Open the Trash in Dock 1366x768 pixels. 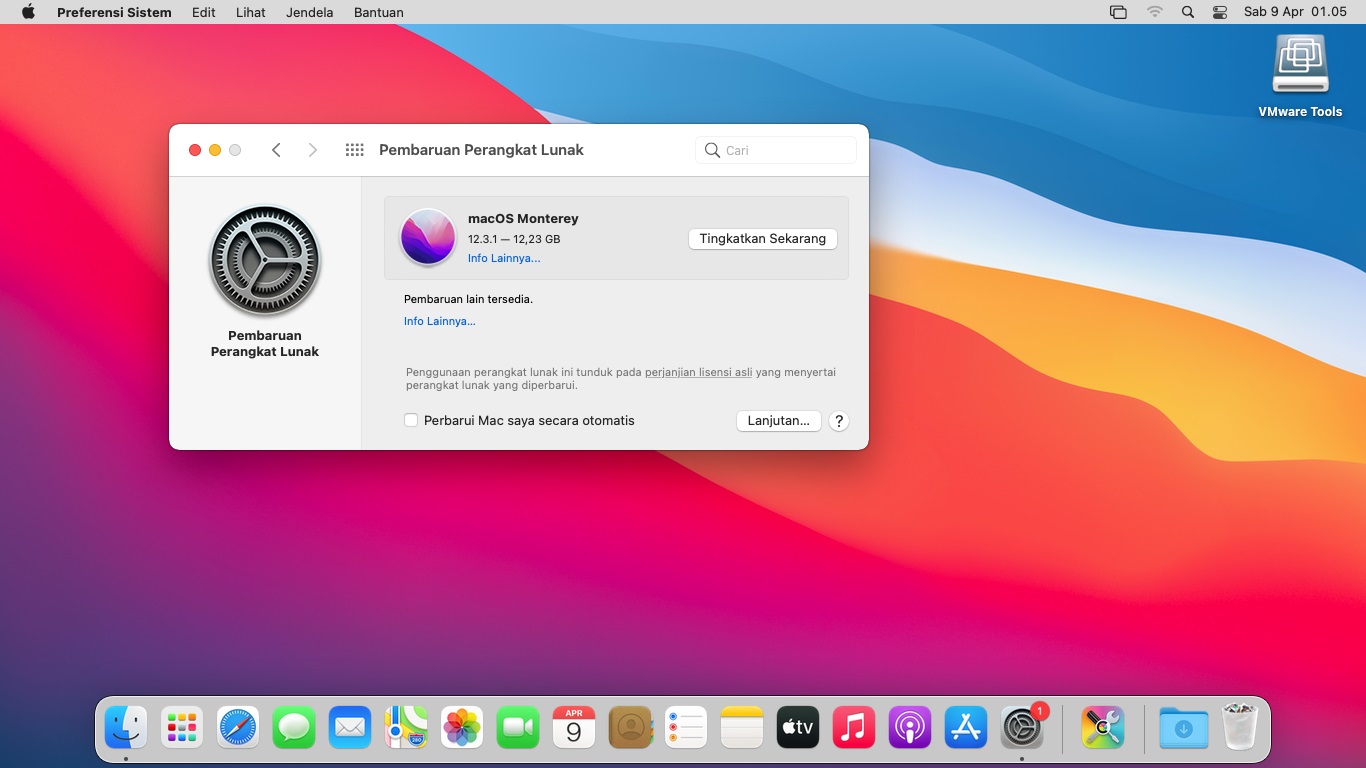(1240, 727)
